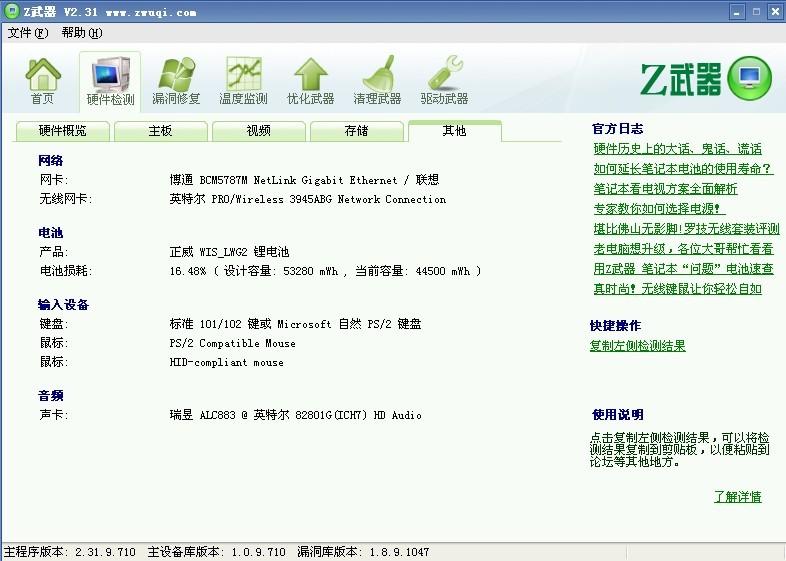Viewport: 786px width, 561px height.
Task: Click 主设备库版本 1.0.9.710 in status bar
Action: [x=217, y=552]
